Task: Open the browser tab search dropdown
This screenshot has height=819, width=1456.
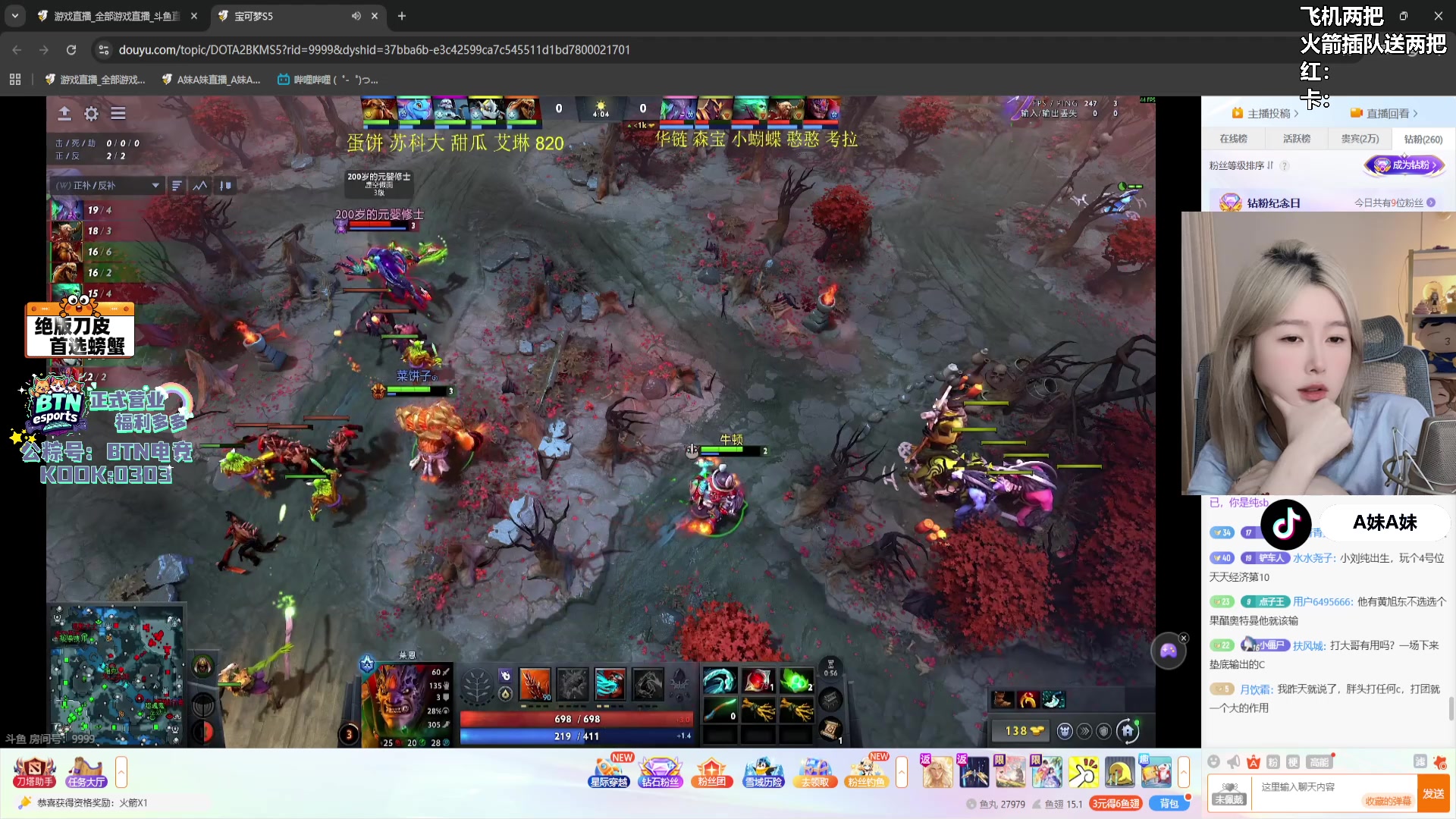Action: 15,16
